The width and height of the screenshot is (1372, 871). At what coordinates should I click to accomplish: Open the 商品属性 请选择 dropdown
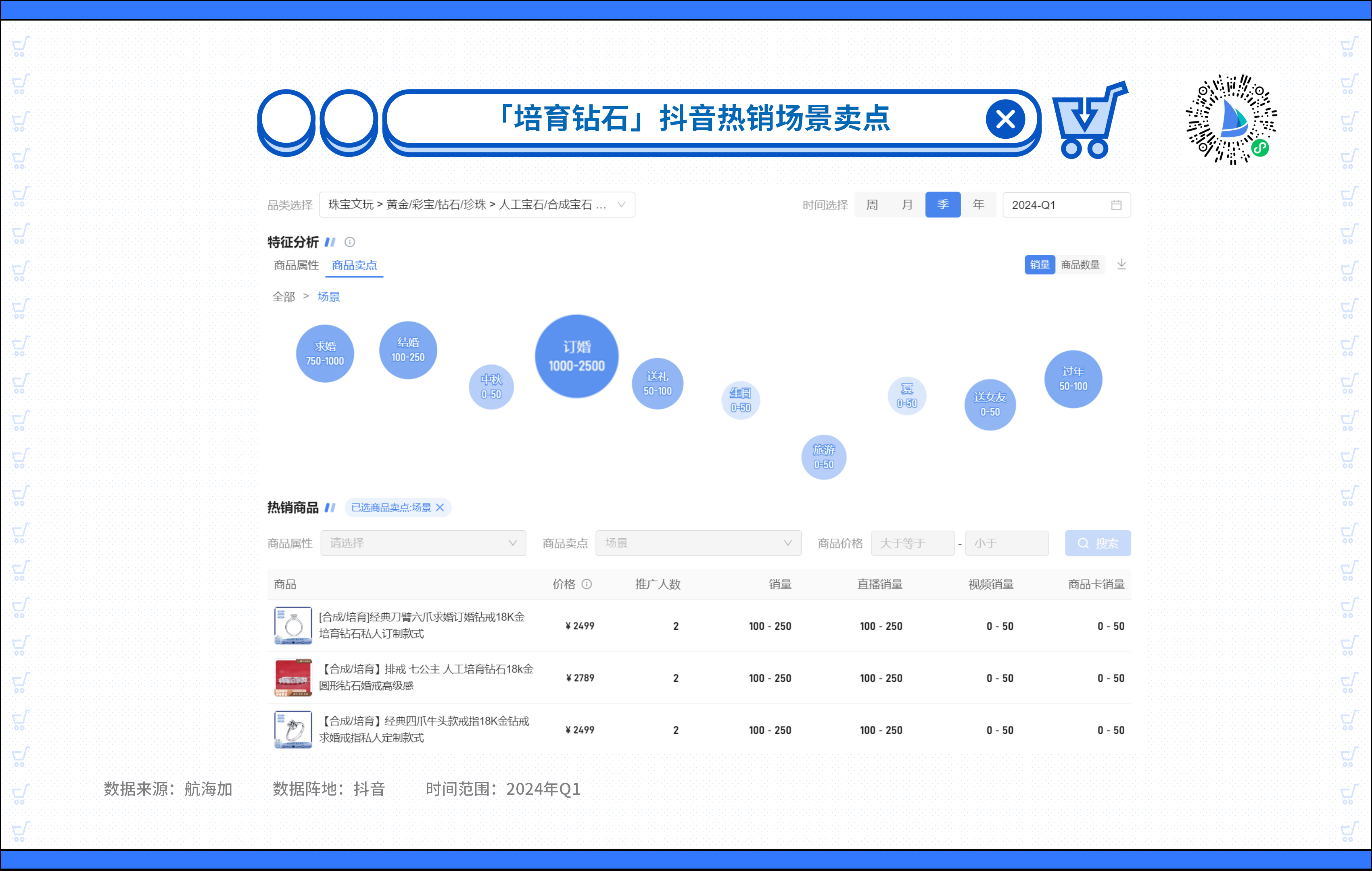point(423,543)
